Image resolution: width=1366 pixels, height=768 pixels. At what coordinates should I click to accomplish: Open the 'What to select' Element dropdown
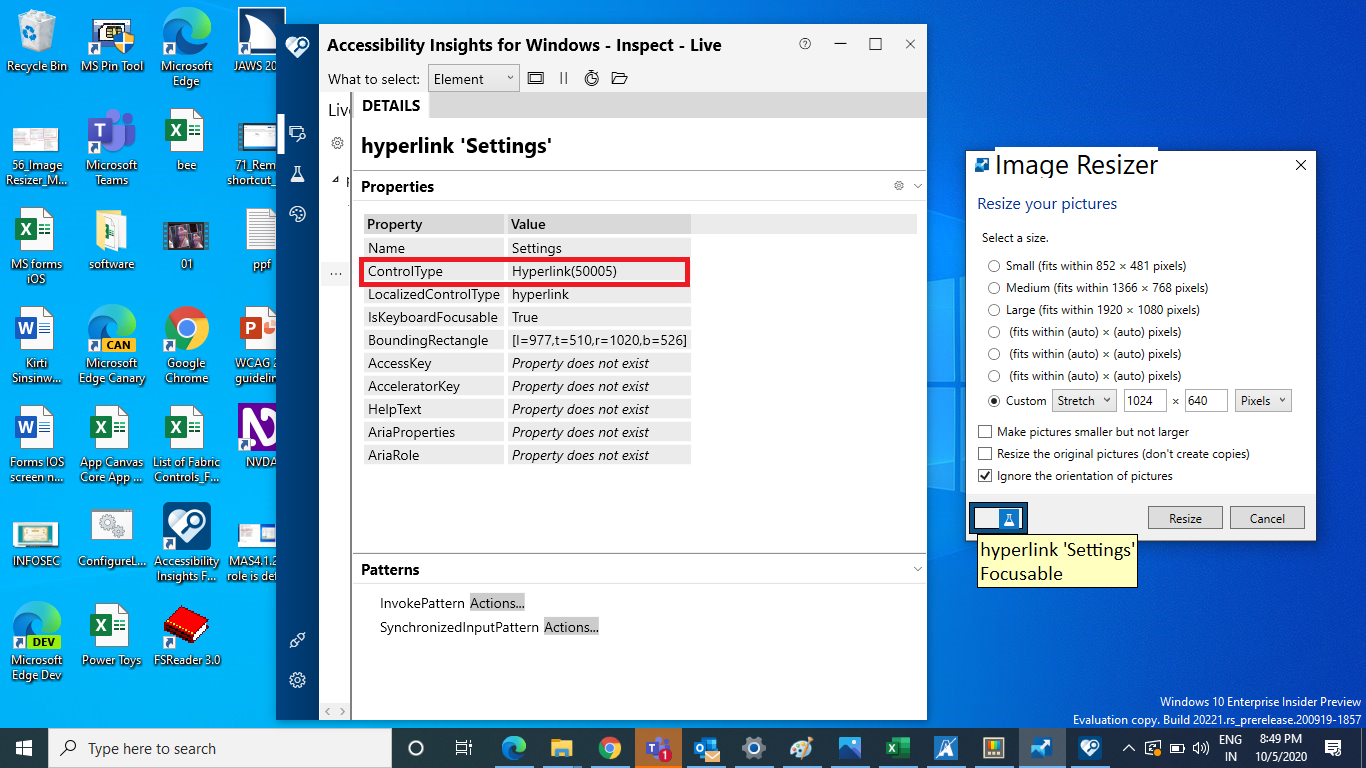473,78
